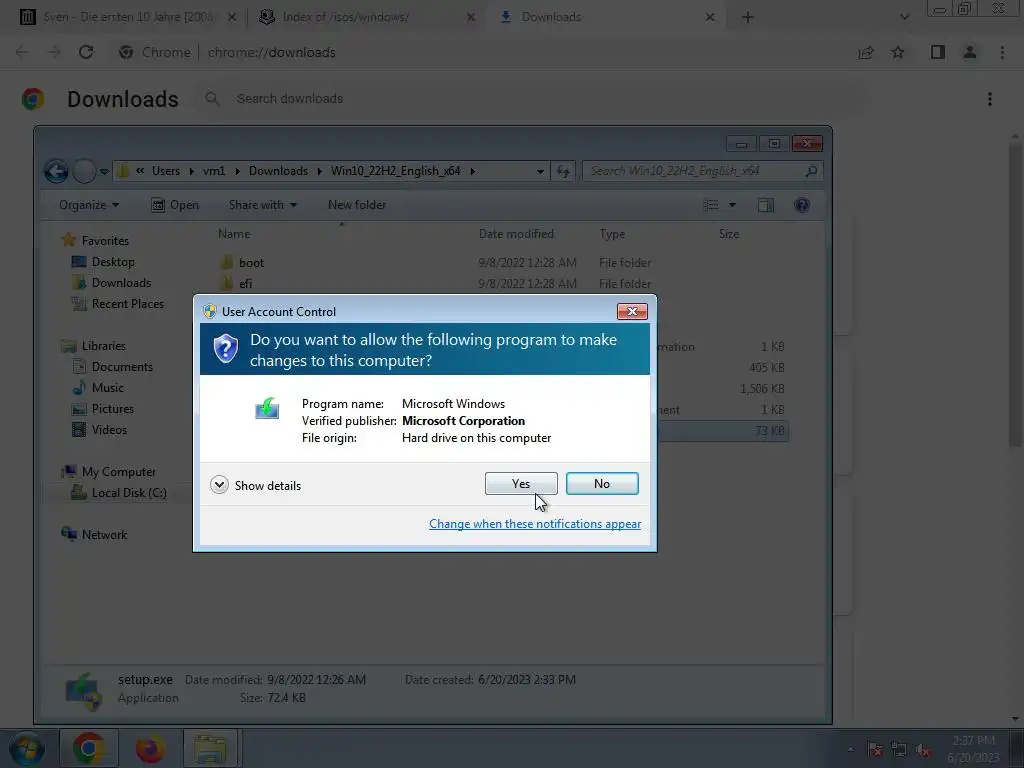
Task: Click Chrome share this page icon
Action: click(866, 52)
